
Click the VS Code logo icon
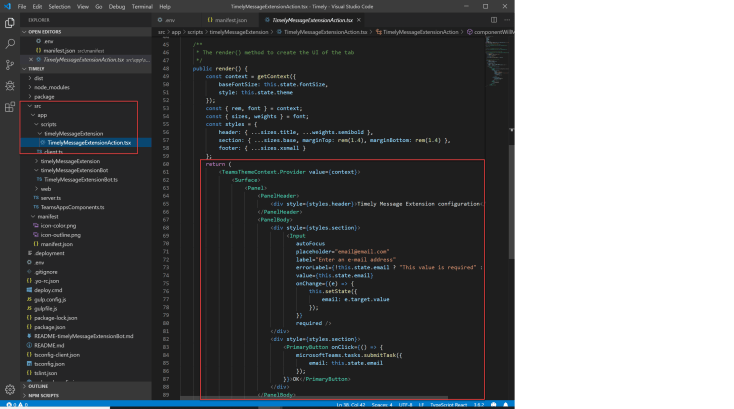click(x=7, y=7)
